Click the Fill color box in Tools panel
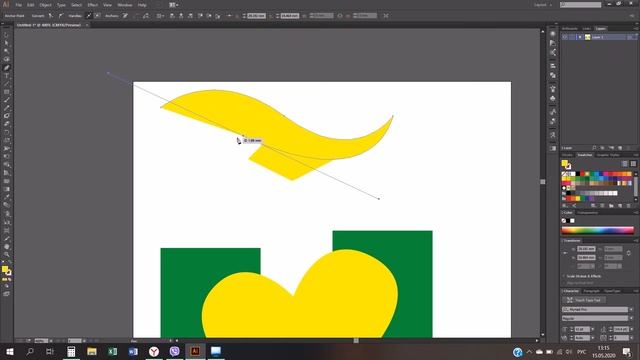Image resolution: width=640 pixels, height=360 pixels. click(5, 269)
